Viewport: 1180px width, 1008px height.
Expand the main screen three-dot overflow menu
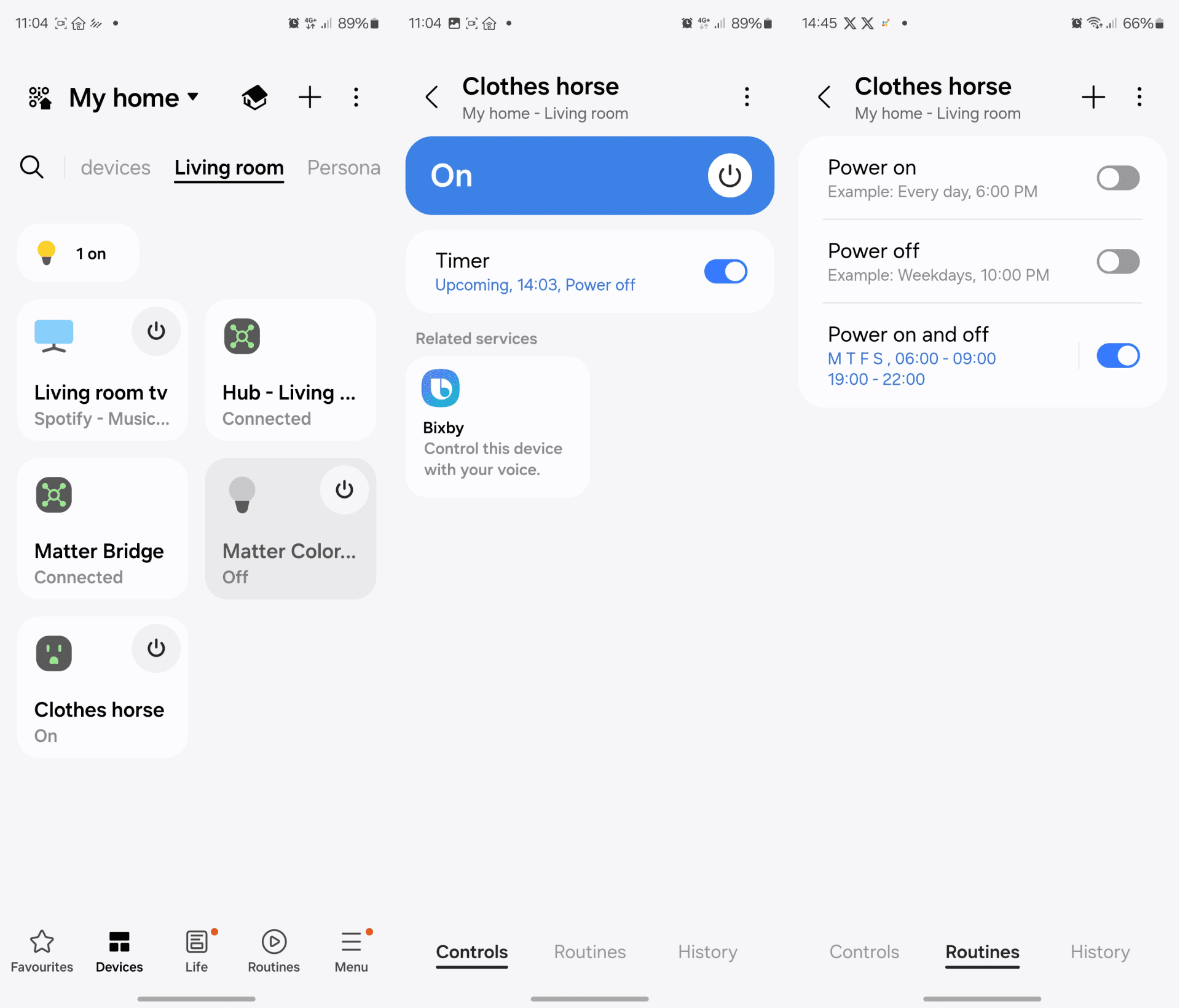pos(356,97)
